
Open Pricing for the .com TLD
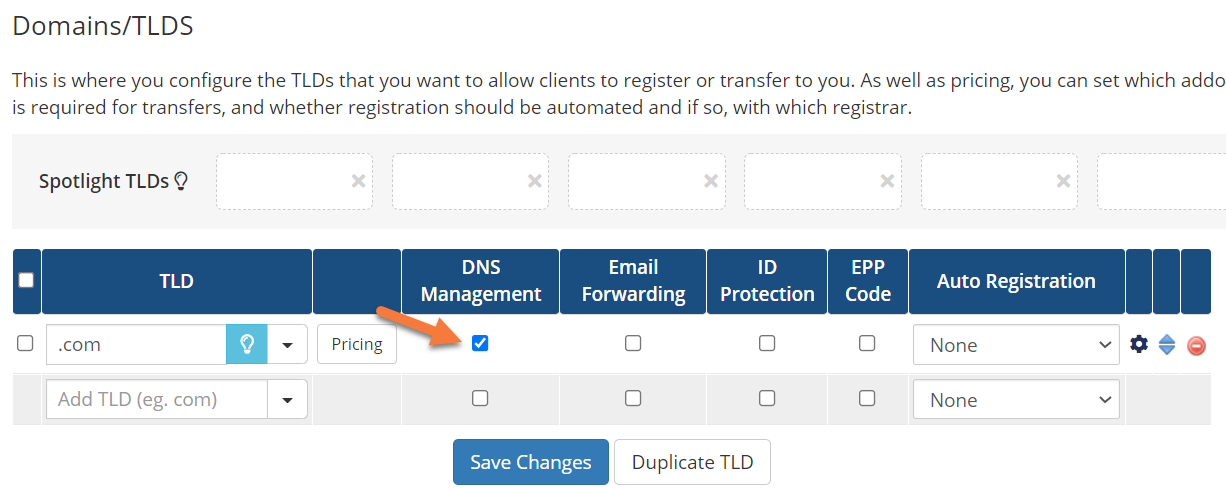click(x=357, y=344)
